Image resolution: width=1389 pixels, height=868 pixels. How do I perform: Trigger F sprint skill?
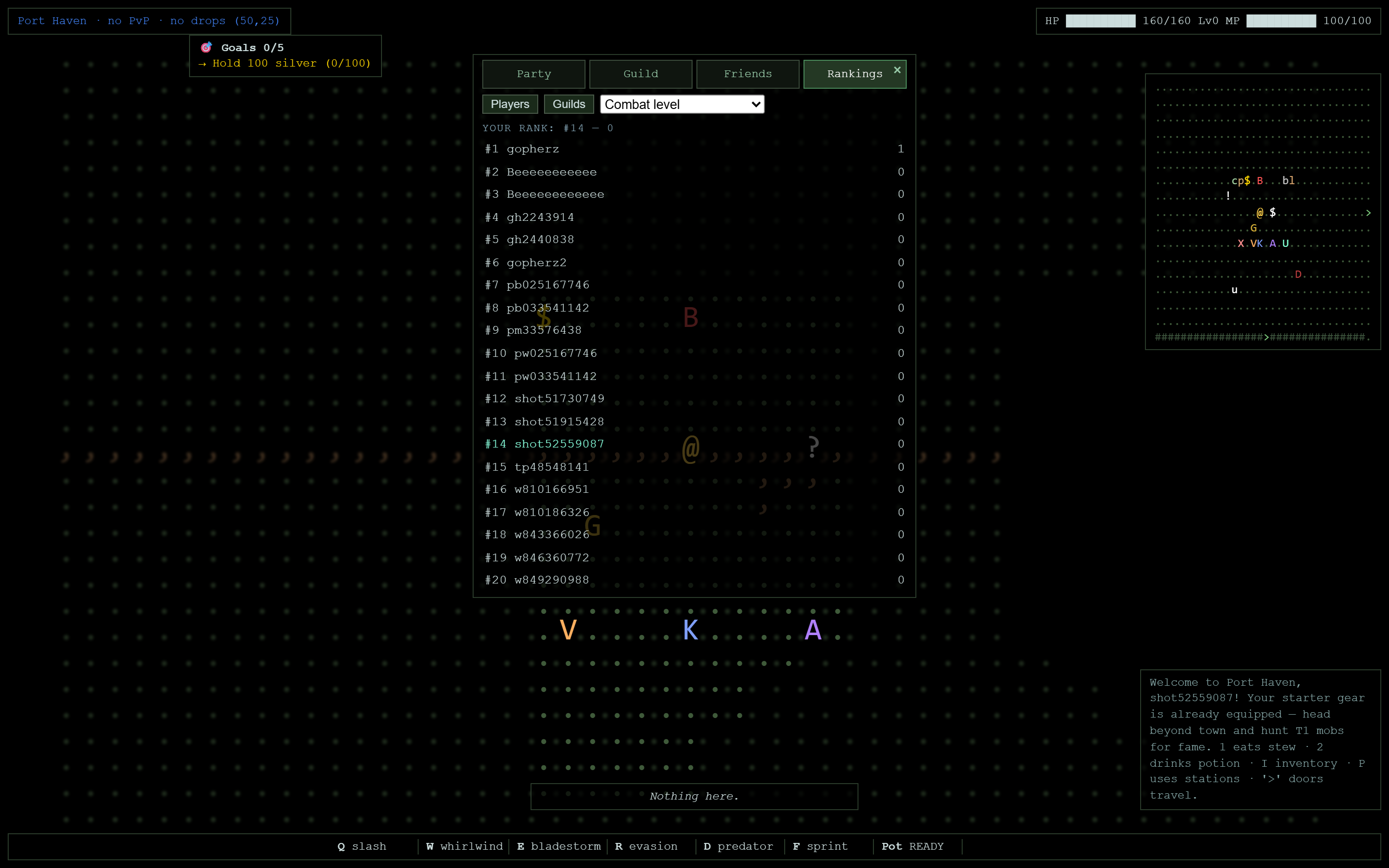819,846
